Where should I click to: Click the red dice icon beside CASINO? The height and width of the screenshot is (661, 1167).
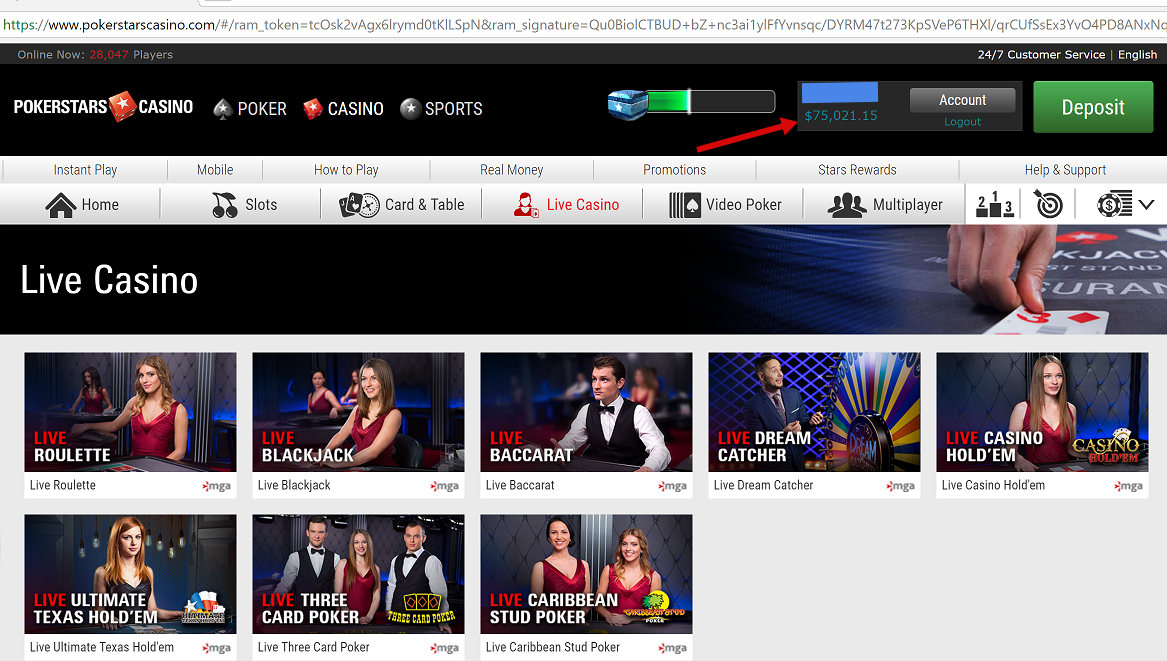coord(313,109)
